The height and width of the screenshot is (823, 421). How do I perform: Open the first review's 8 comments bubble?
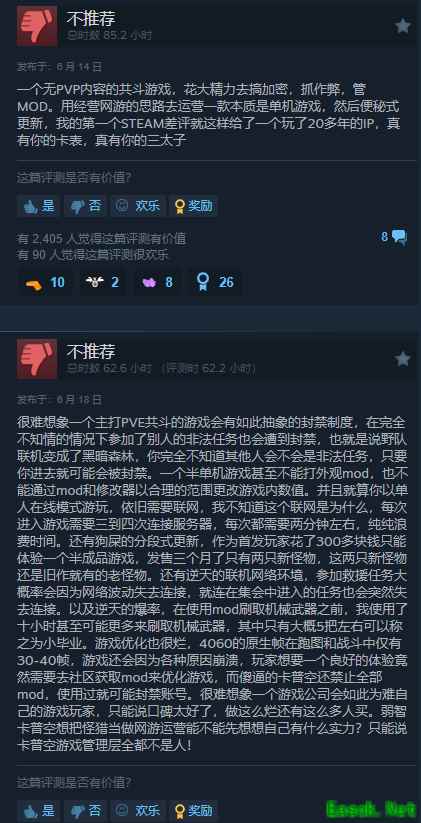tap(394, 237)
